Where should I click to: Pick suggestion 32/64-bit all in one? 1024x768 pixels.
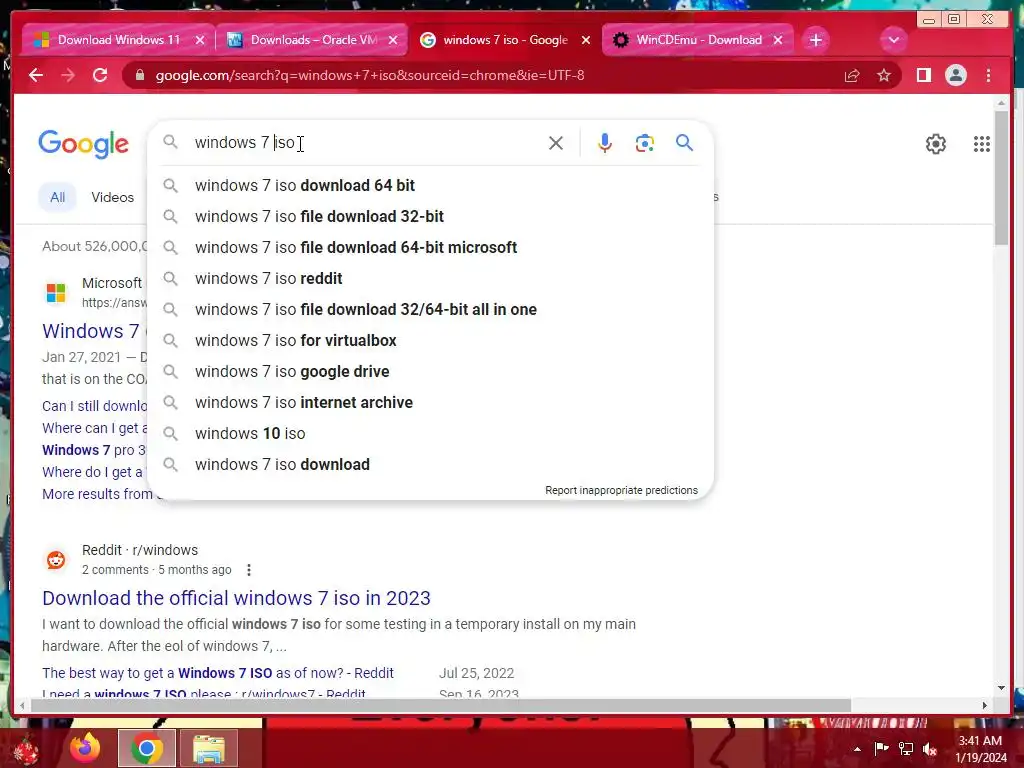[431, 310]
